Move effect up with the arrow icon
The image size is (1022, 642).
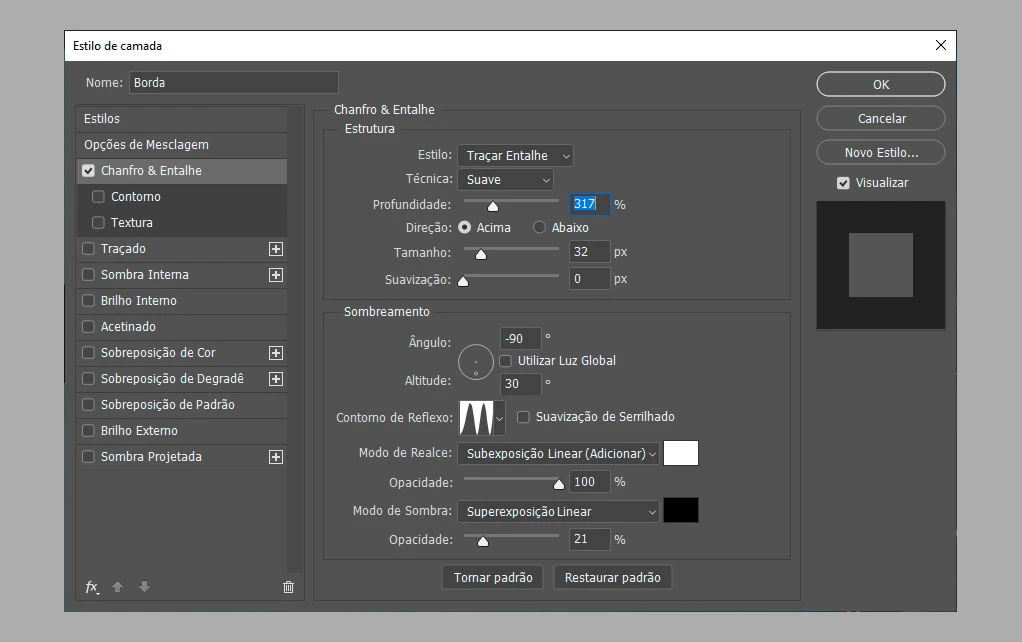pos(117,587)
